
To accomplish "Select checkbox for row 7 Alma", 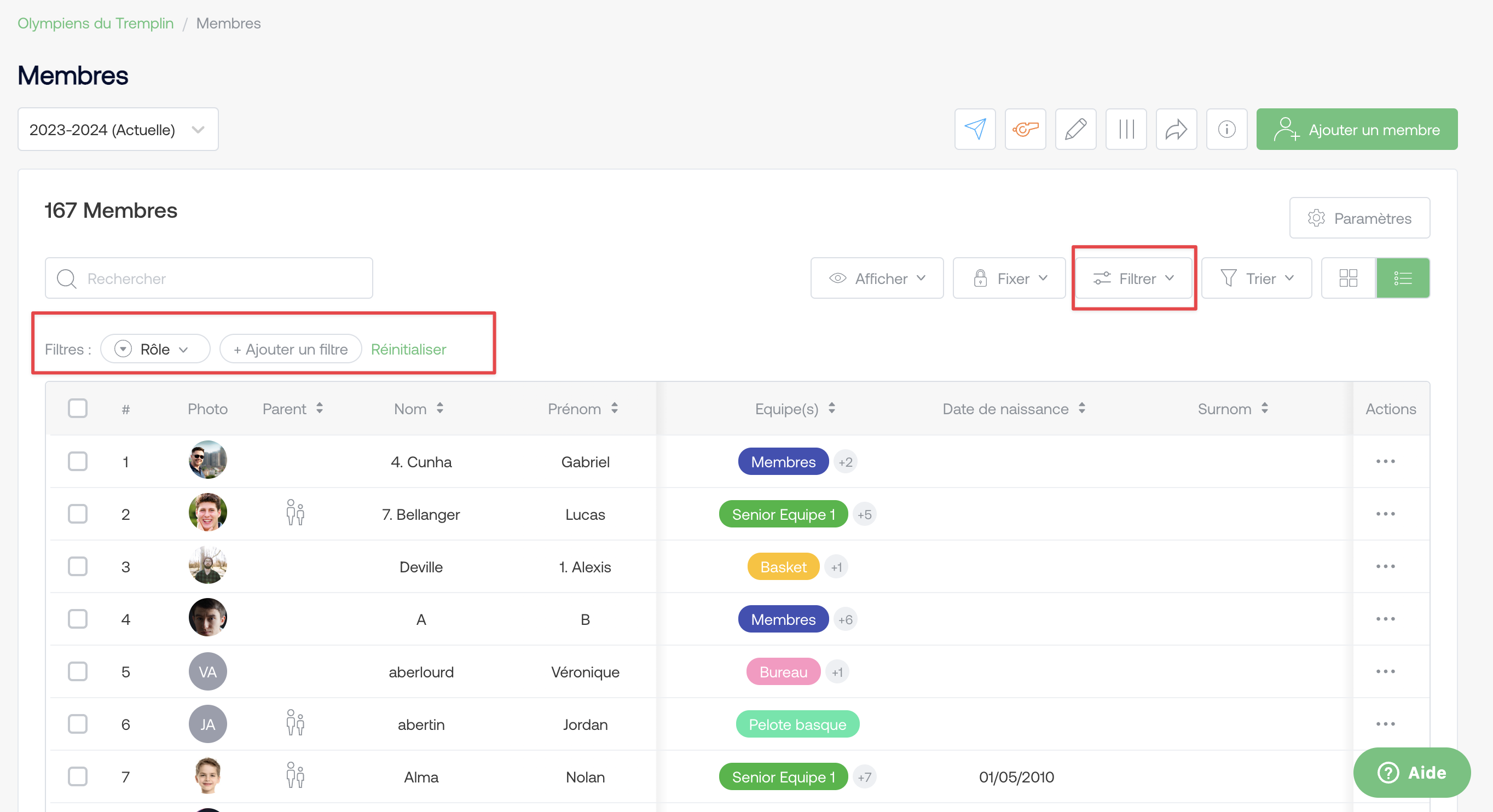I will tap(78, 776).
